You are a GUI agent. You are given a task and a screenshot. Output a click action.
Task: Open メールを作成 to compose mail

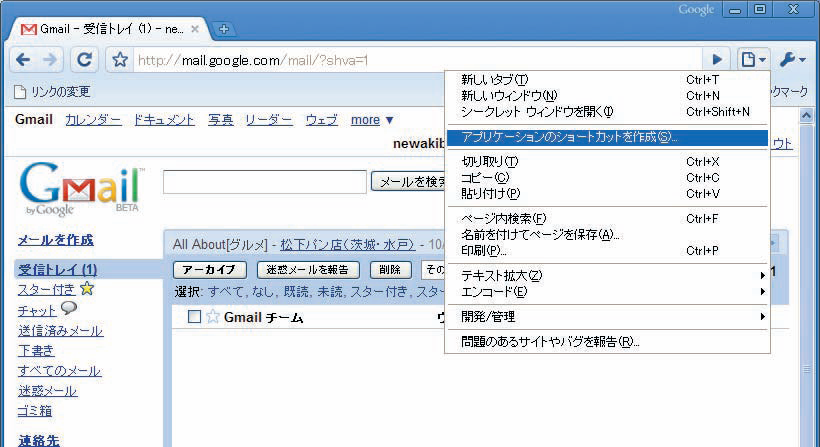coord(55,240)
